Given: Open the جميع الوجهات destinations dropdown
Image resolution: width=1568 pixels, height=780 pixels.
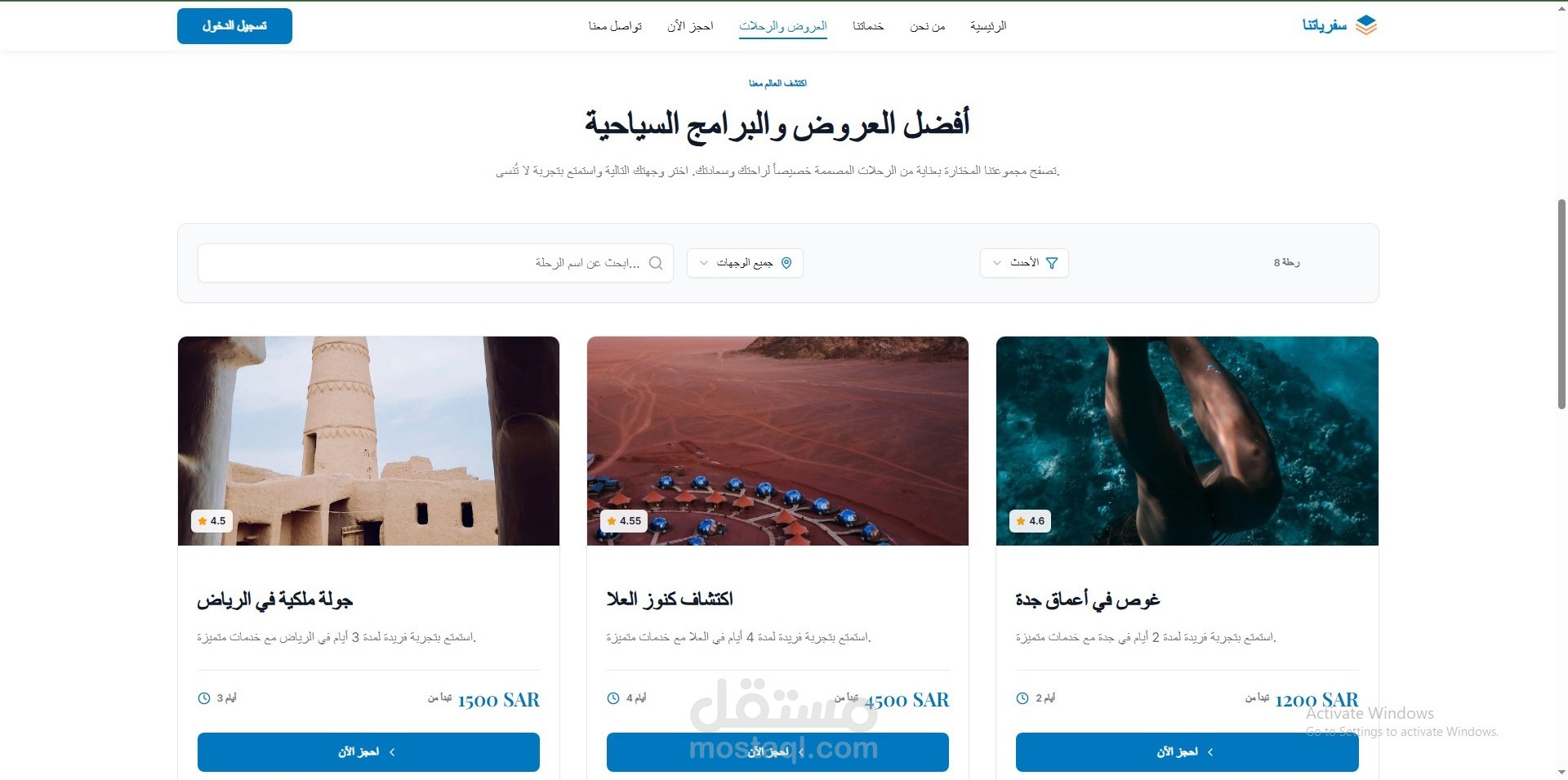Looking at the screenshot, I should (745, 263).
